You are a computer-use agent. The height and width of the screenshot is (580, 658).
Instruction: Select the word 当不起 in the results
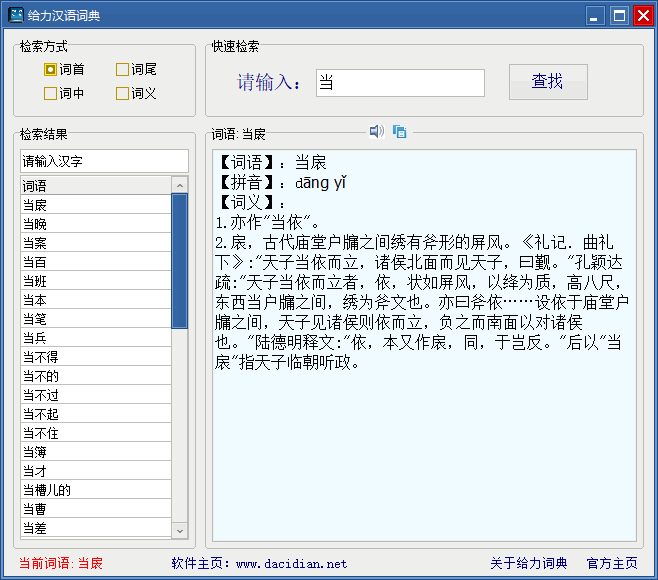[96, 414]
